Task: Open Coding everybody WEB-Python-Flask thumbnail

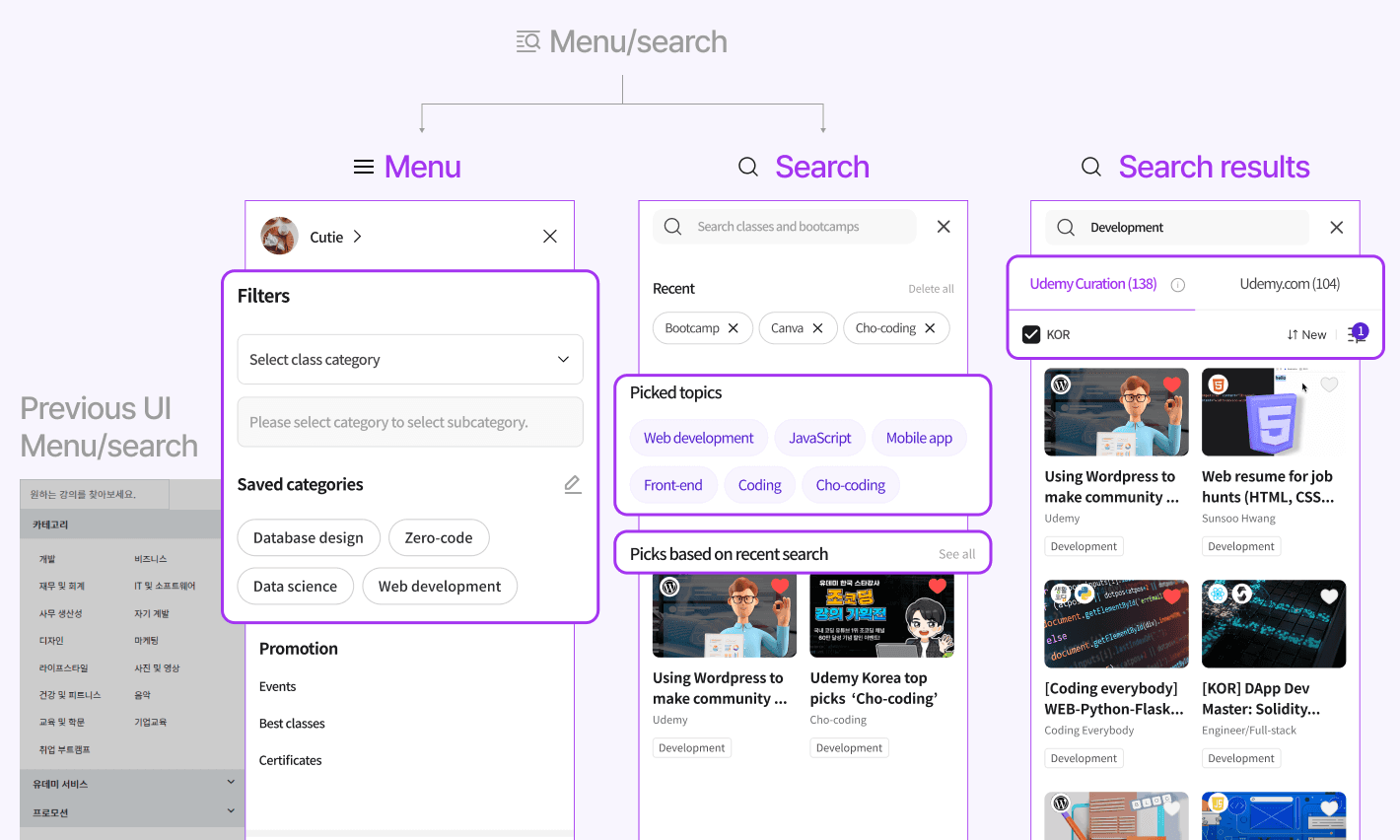Action: pyautogui.click(x=1117, y=624)
